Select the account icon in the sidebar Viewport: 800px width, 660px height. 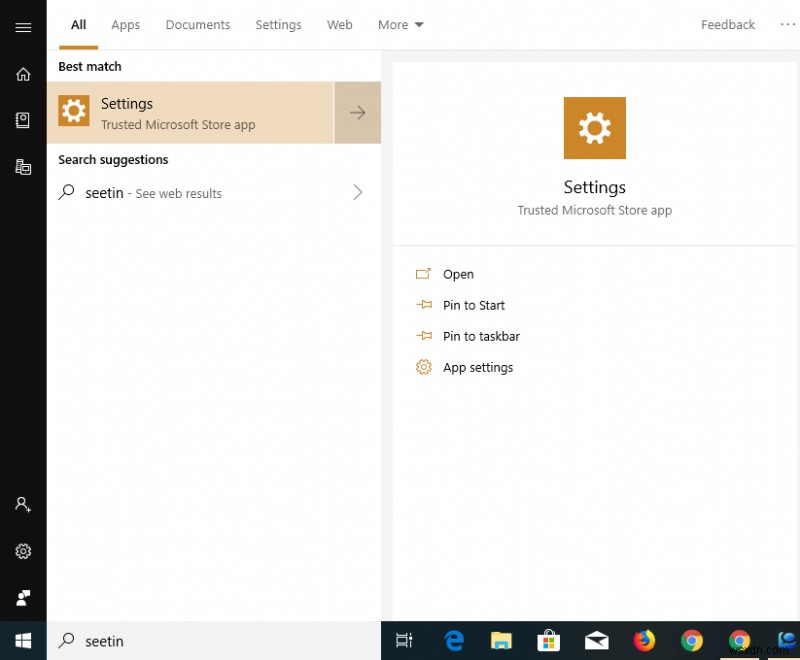(x=22, y=505)
